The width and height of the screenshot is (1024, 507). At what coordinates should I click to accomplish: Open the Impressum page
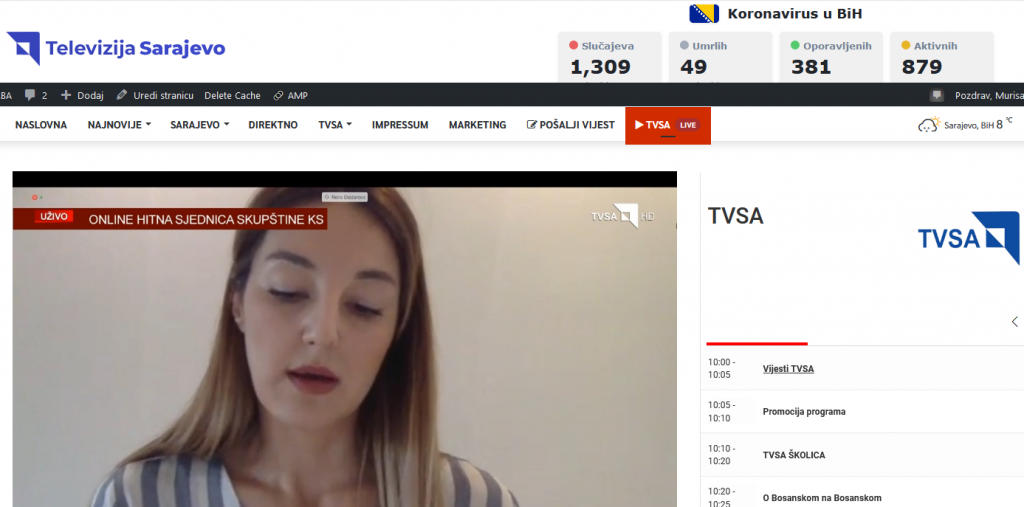click(400, 125)
